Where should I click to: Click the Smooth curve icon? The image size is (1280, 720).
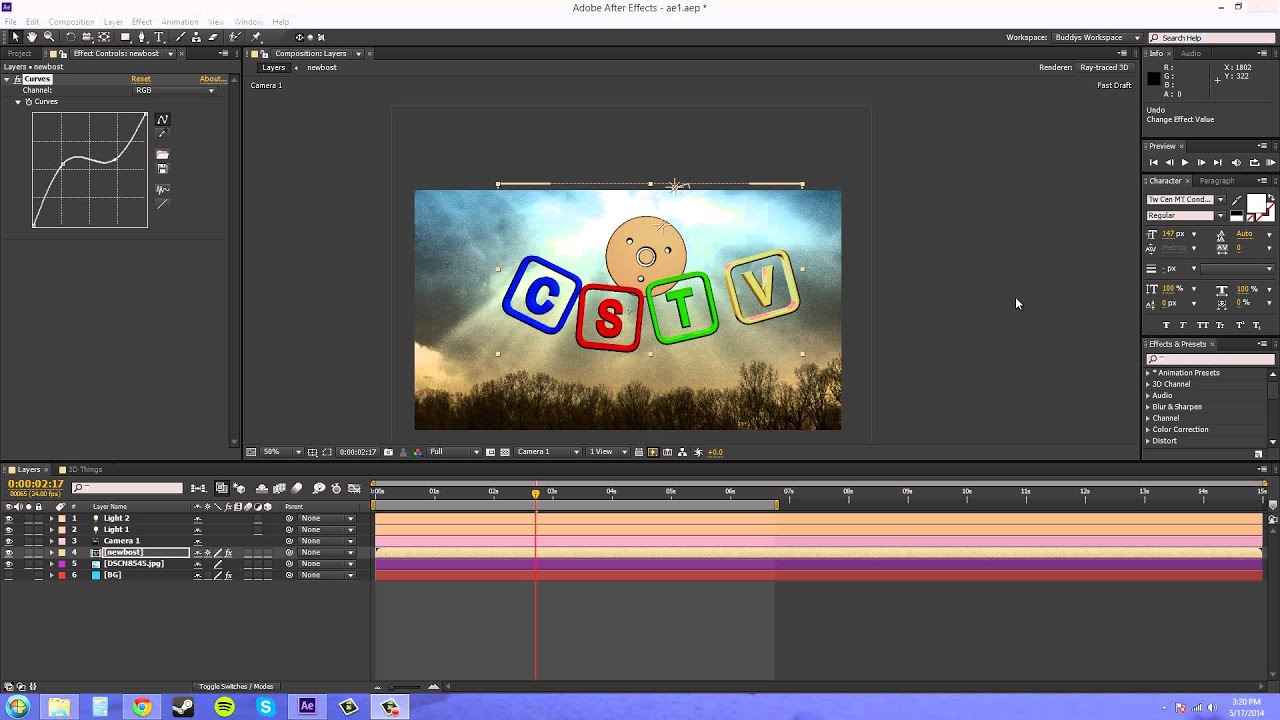pyautogui.click(x=163, y=190)
